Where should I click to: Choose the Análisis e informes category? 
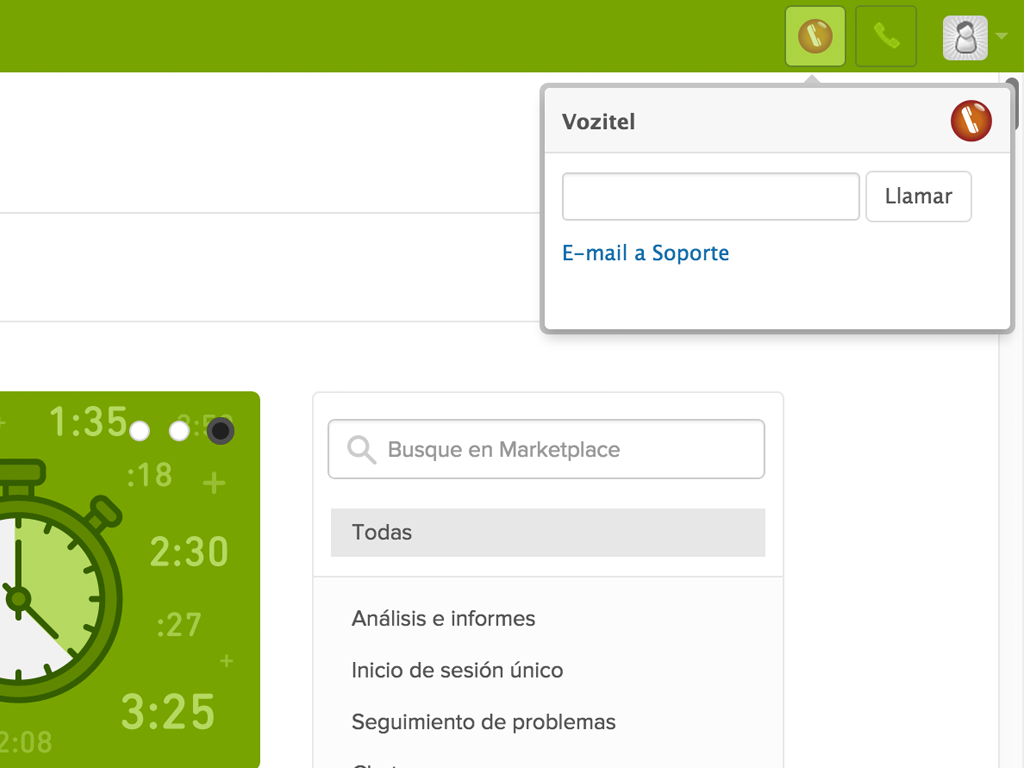coord(443,619)
